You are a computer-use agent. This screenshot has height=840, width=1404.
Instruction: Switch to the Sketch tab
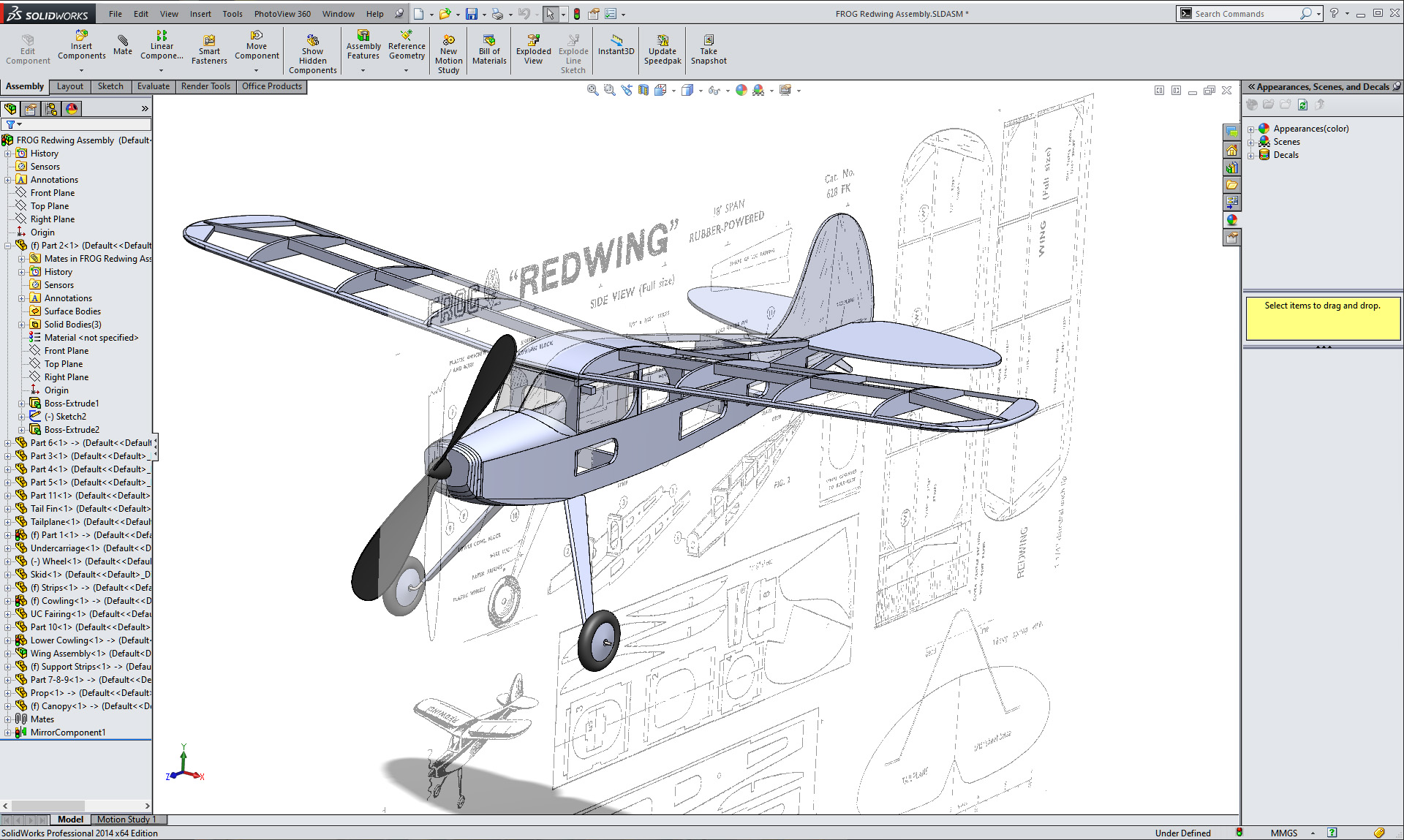tap(109, 86)
